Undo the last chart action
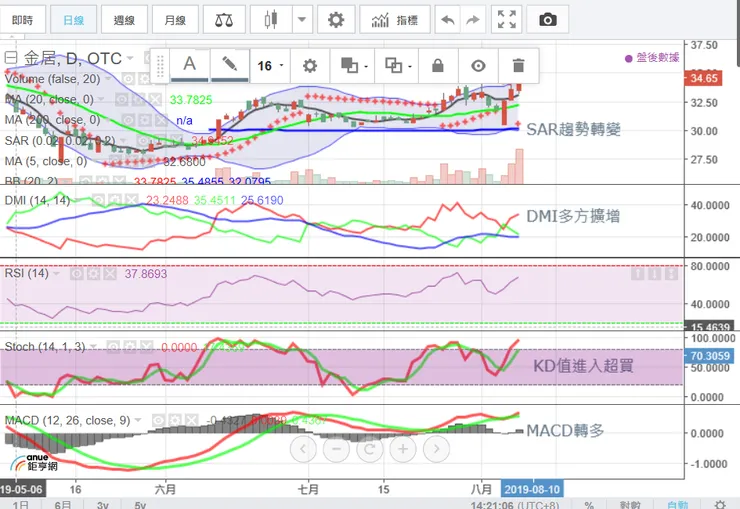 [447, 20]
